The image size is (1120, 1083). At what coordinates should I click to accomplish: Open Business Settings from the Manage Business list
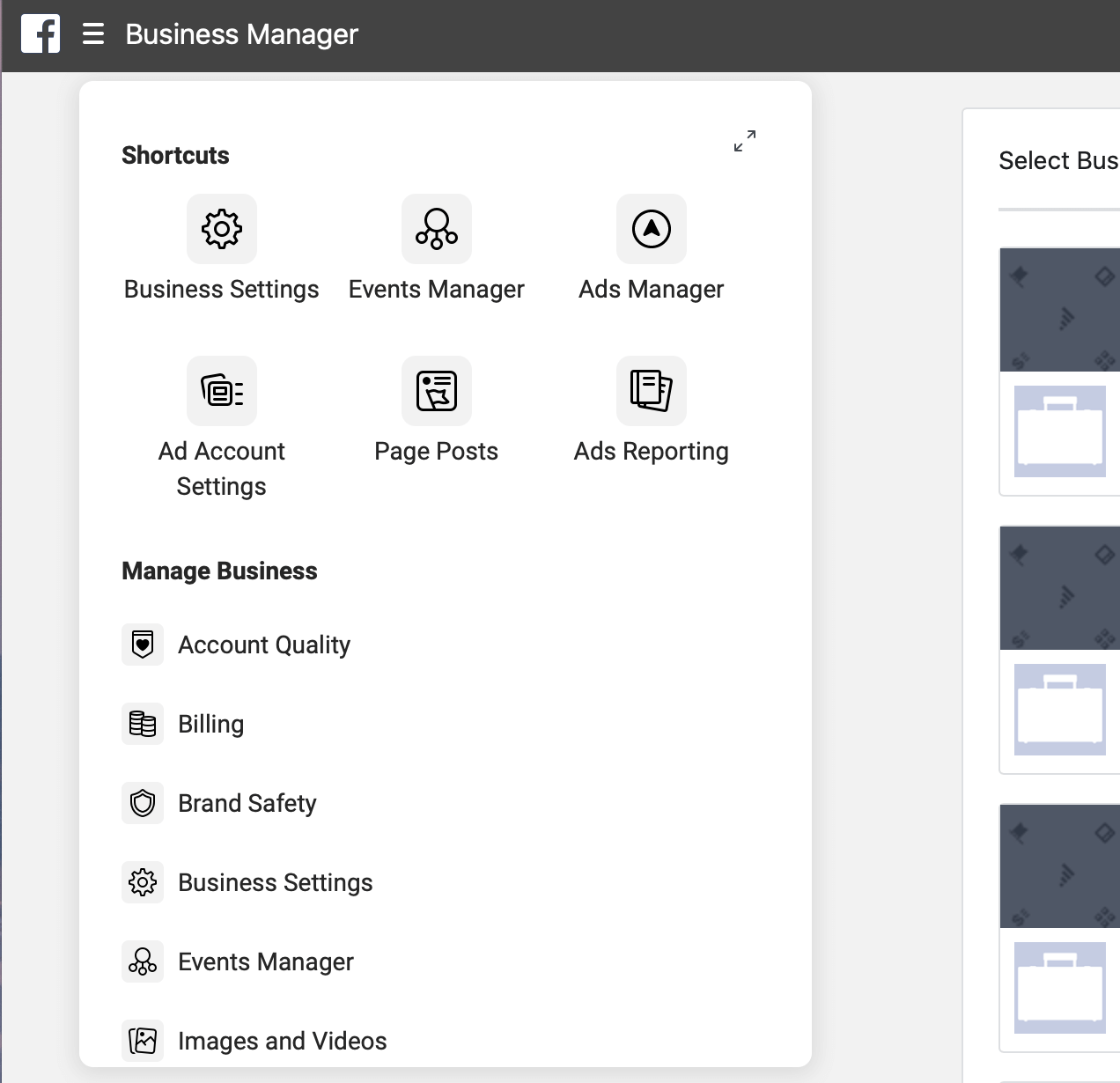click(276, 881)
